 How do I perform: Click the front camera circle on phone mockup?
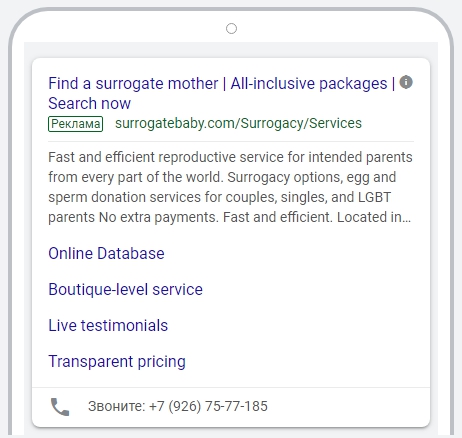tap(231, 29)
